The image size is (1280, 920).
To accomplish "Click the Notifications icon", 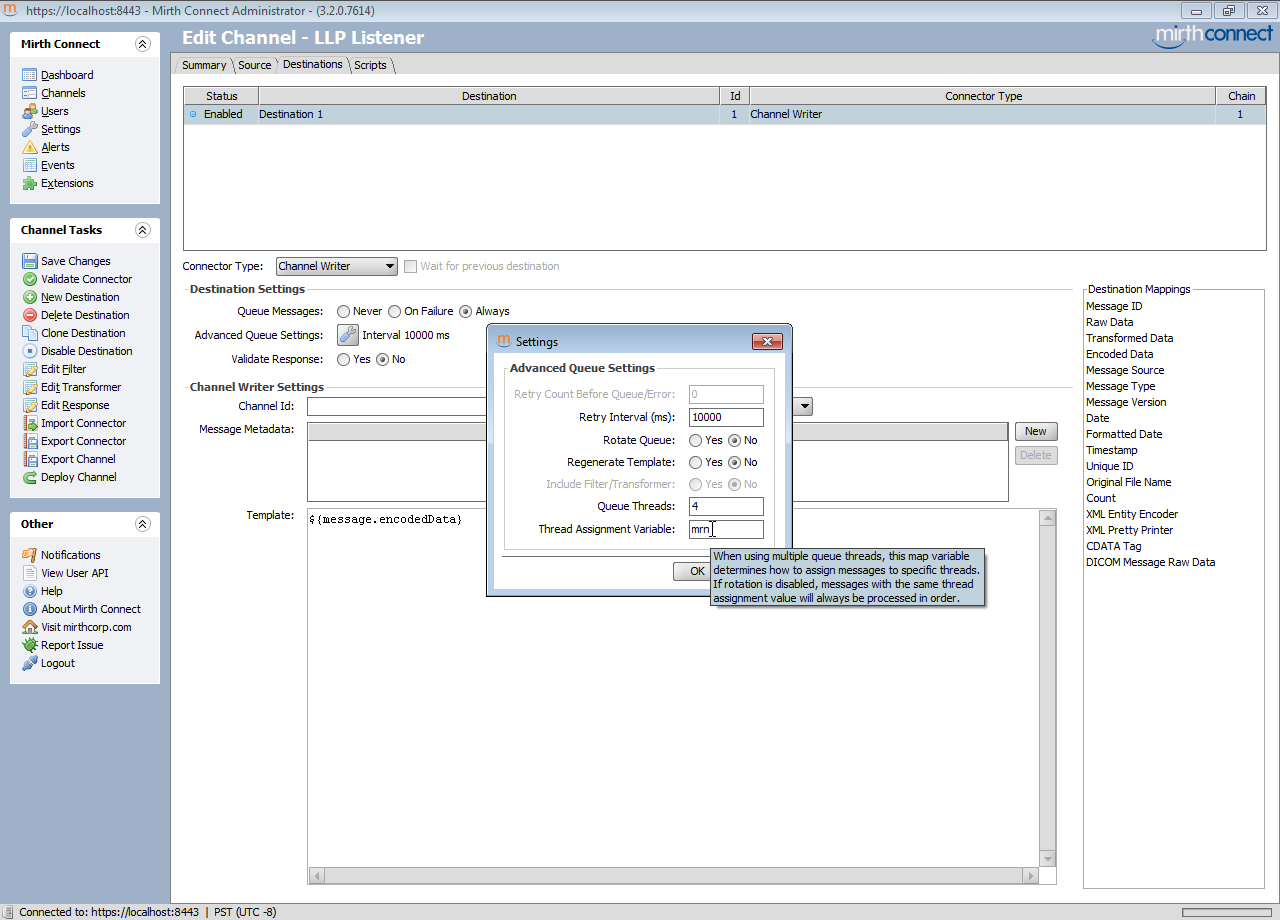I will coord(30,555).
